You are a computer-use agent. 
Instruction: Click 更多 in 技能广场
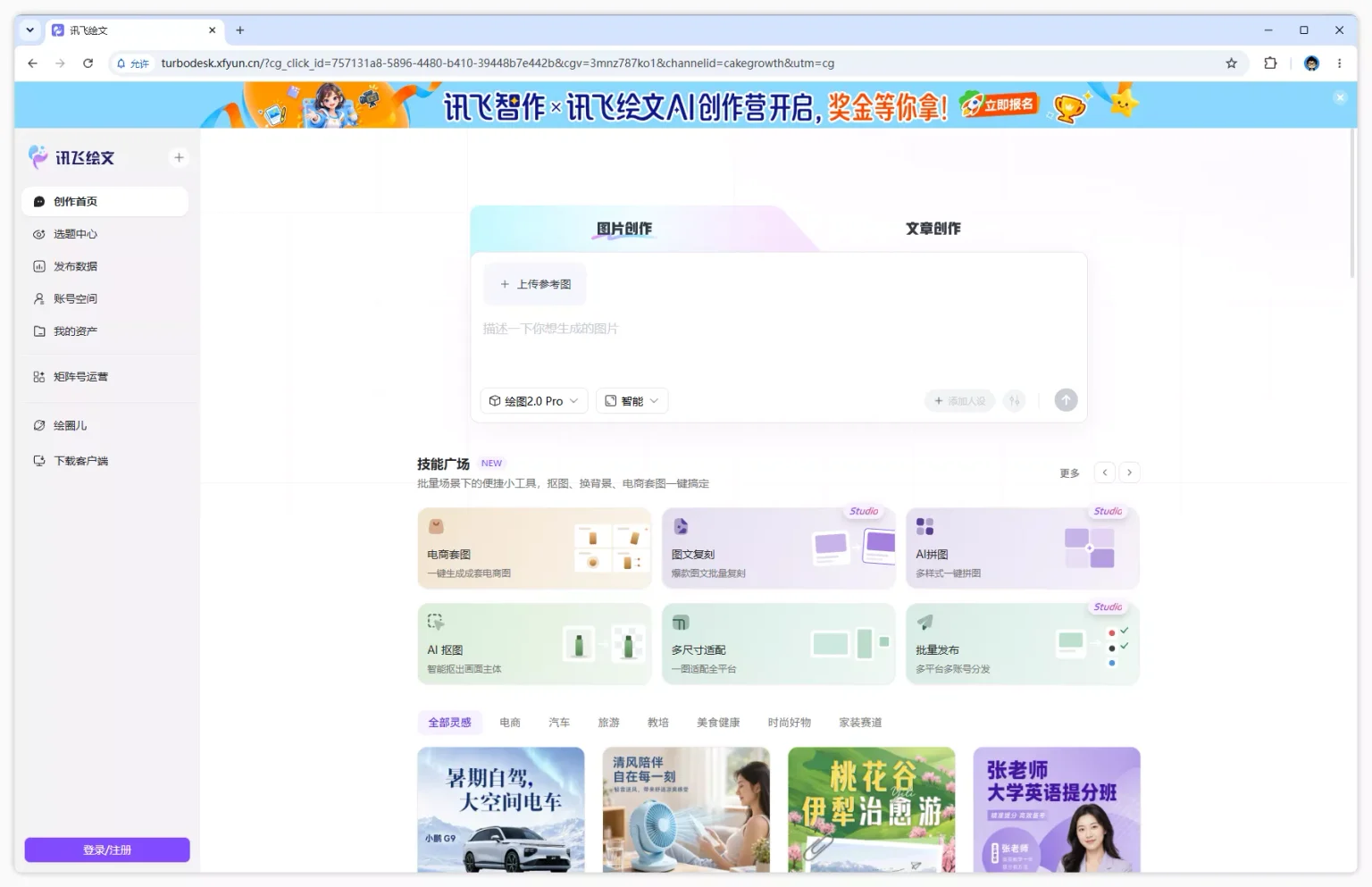coord(1069,473)
